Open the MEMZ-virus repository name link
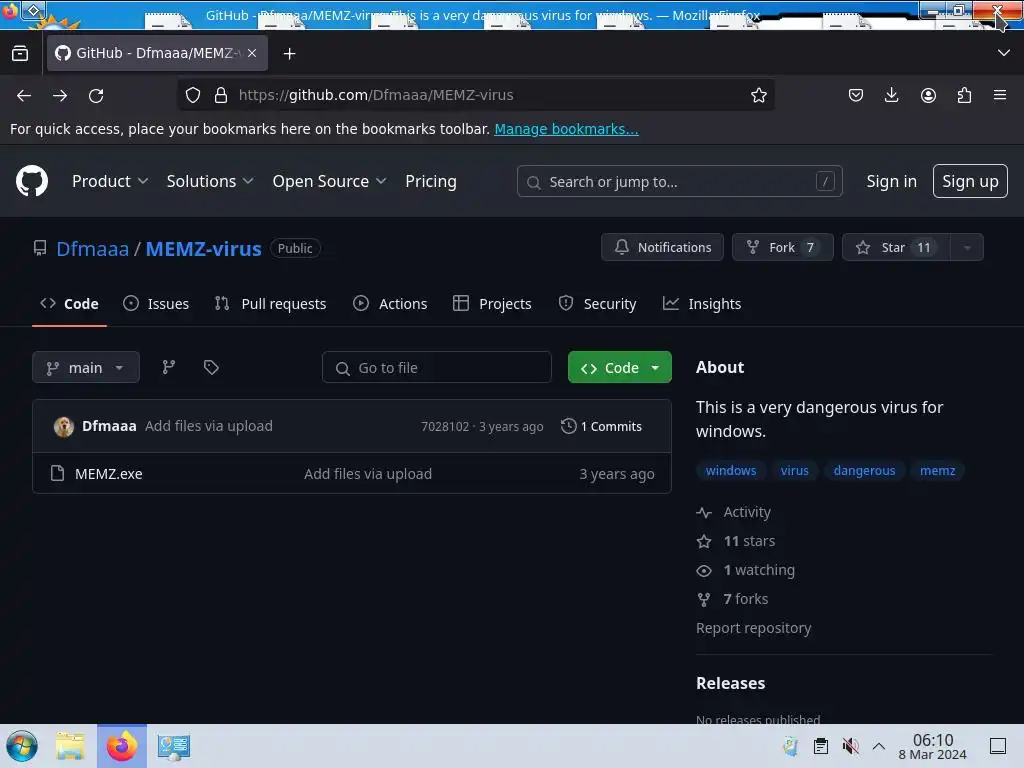Image resolution: width=1024 pixels, height=768 pixels. pos(203,249)
